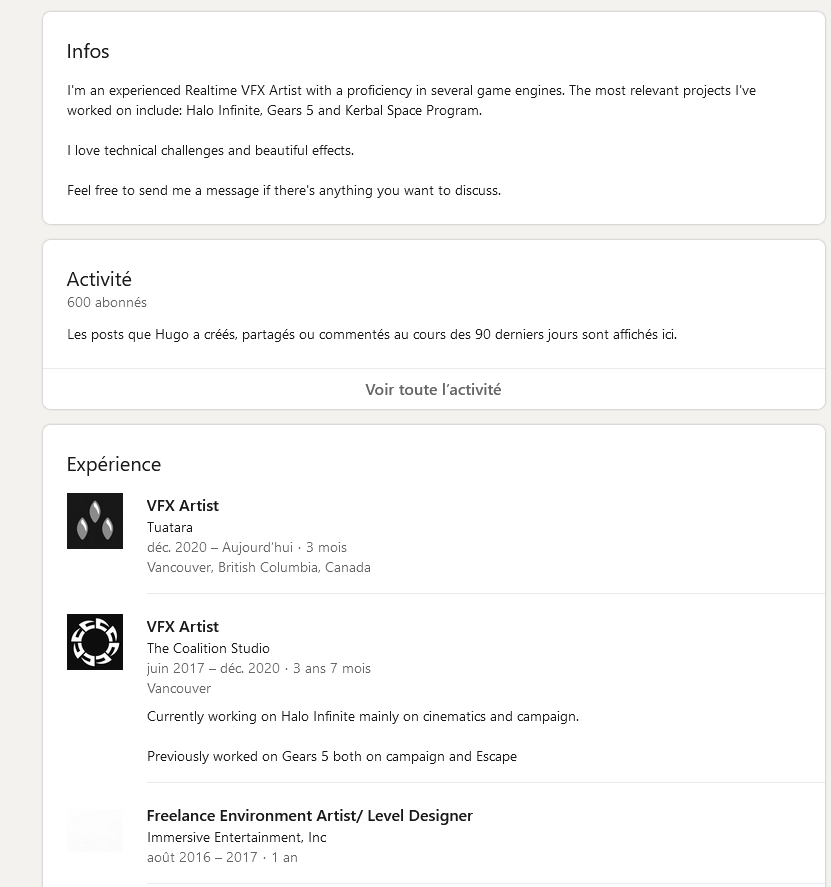Click the Vancouver, British Columbia, Canada location
831x887 pixels.
click(259, 567)
